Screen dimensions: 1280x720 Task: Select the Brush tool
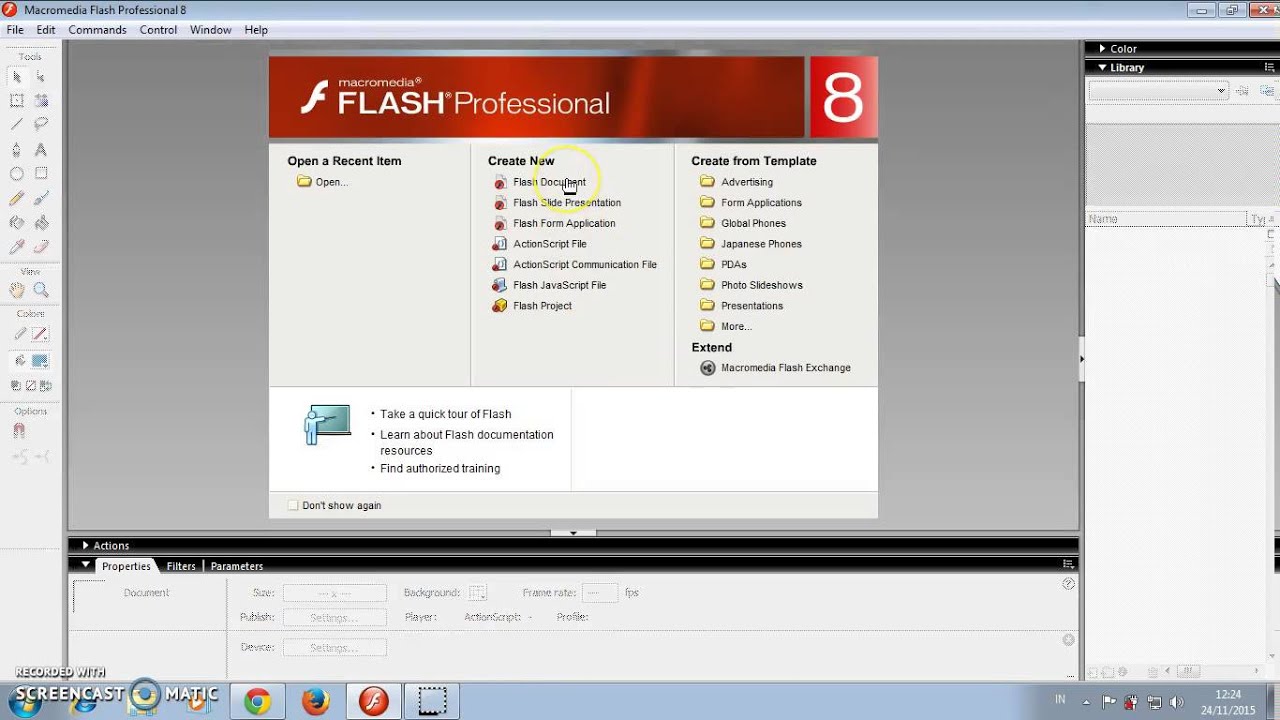(41, 198)
